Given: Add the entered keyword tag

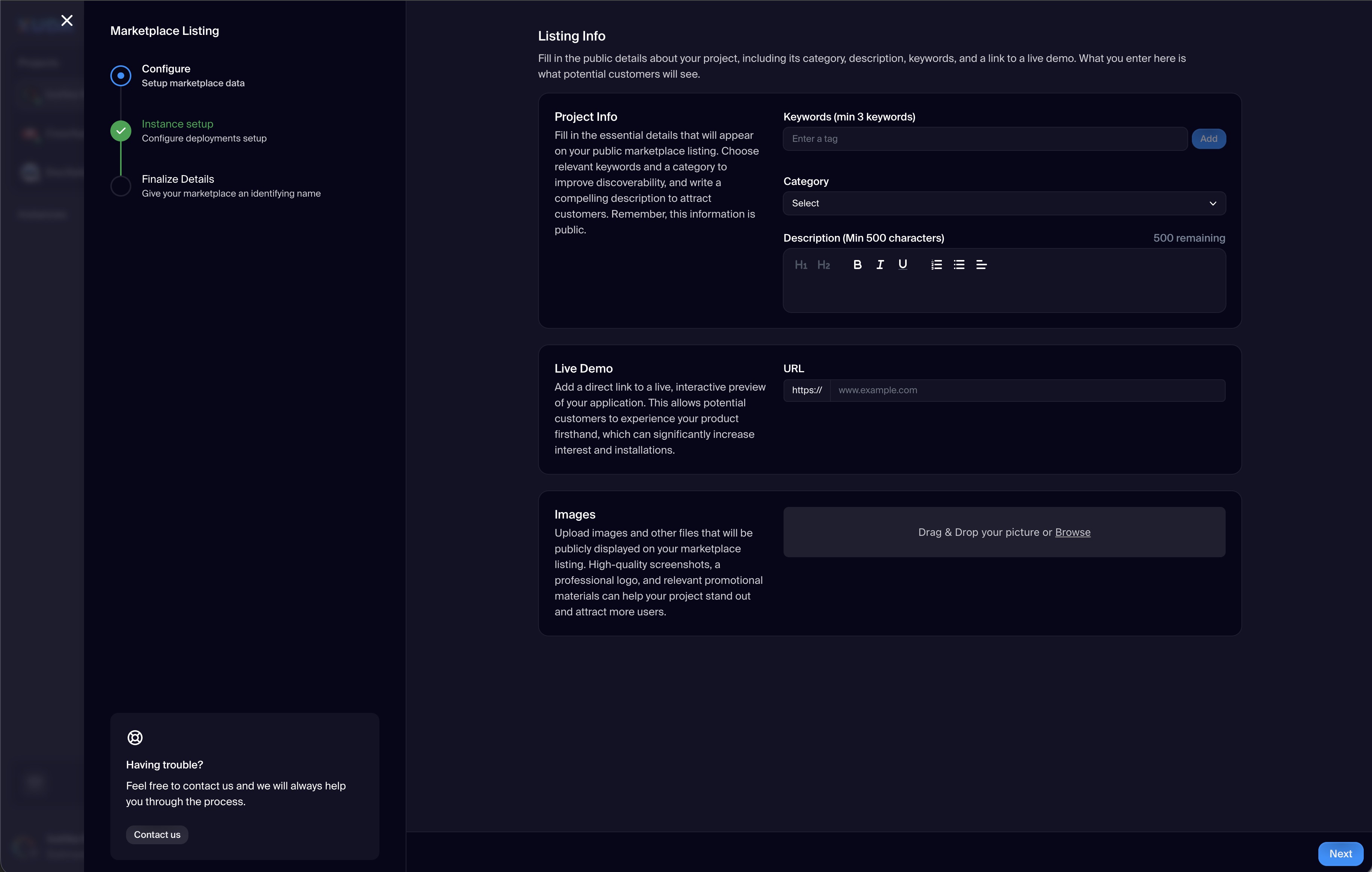Looking at the screenshot, I should click(x=1208, y=139).
